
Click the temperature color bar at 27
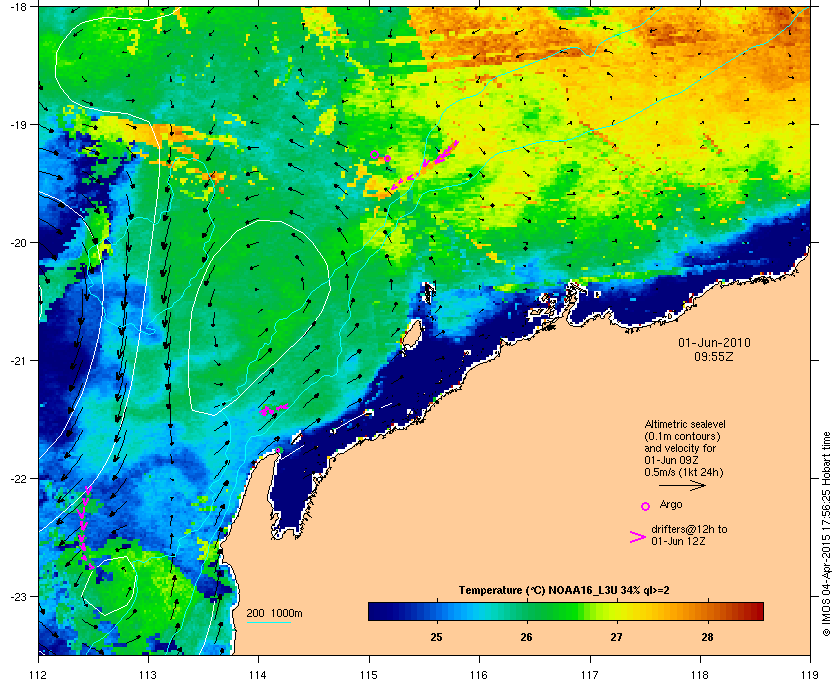(617, 611)
